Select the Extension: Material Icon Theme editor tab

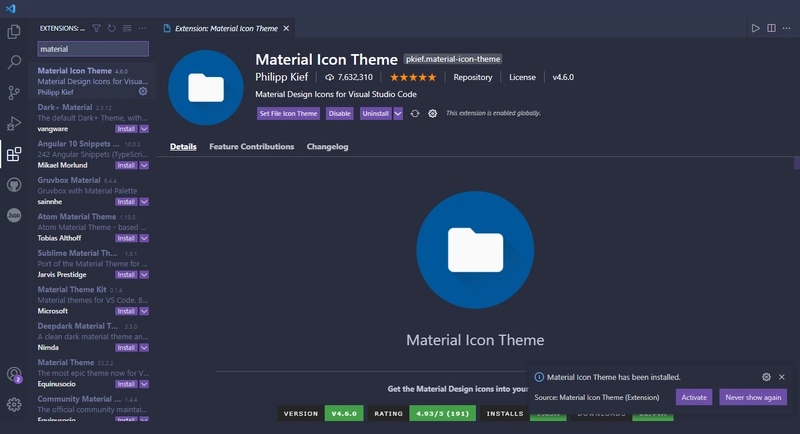226,29
